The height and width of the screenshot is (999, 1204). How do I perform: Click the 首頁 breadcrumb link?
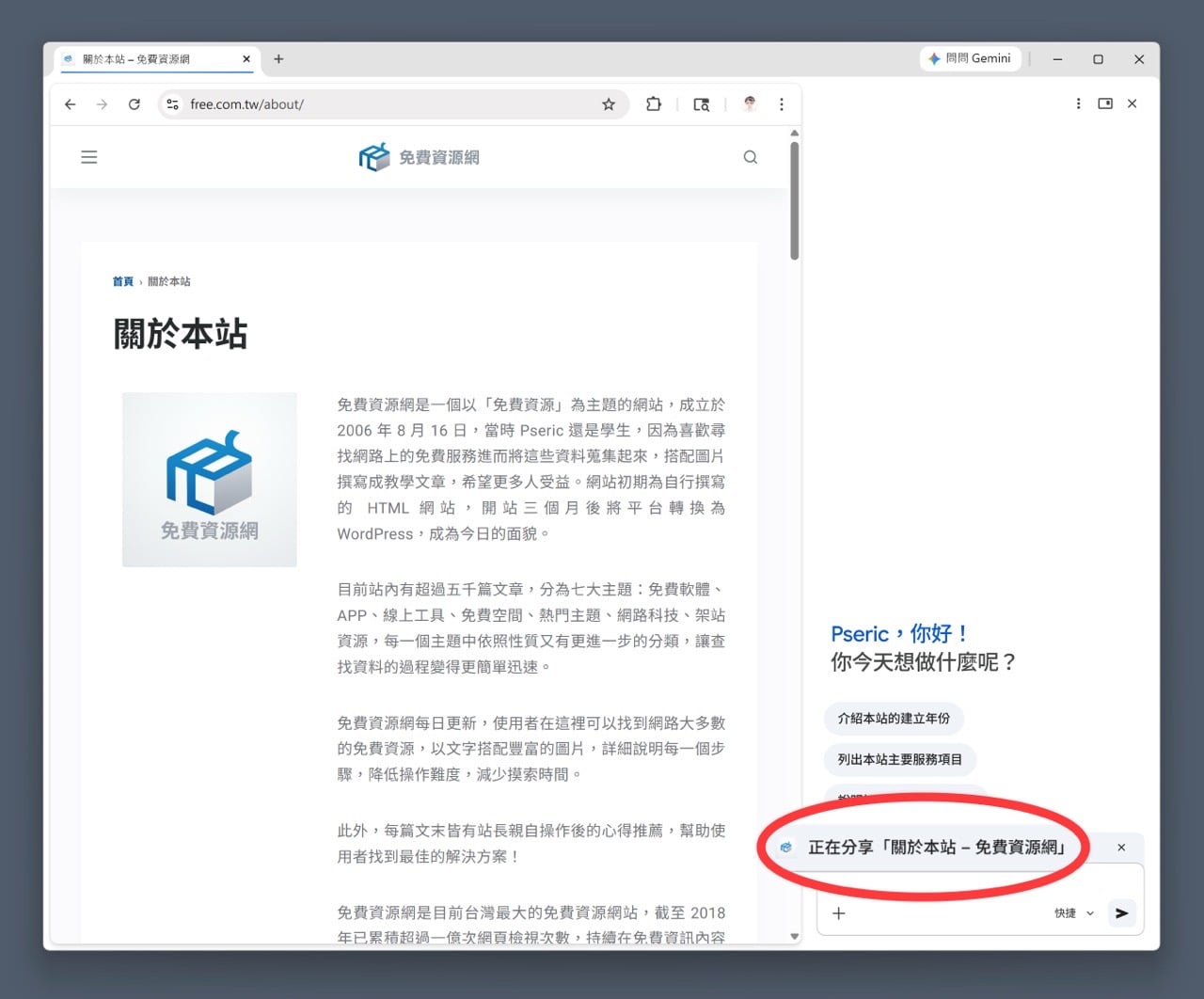(123, 281)
